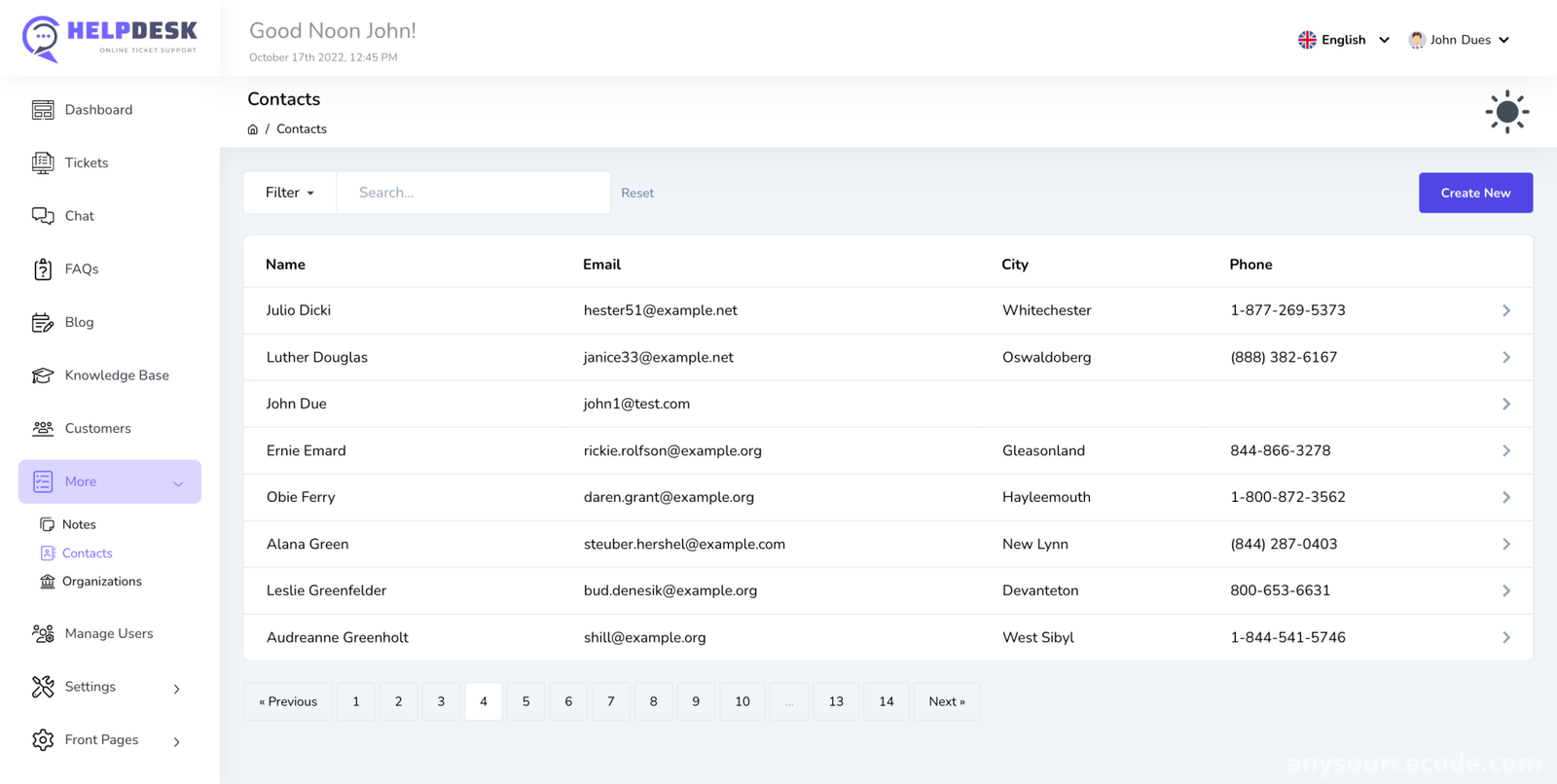
Task: Open Ernie Emard row arrow
Action: (x=1505, y=450)
